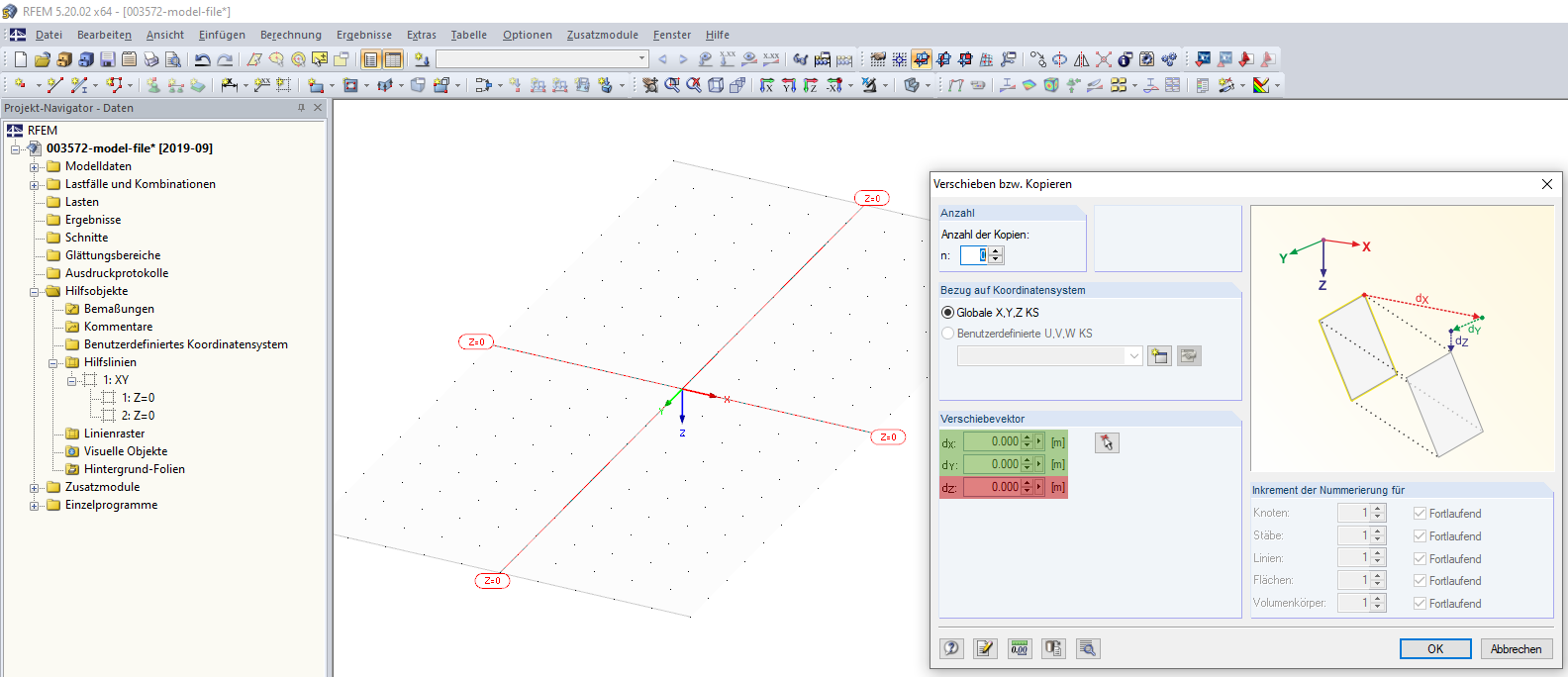The image size is (1568, 677).
Task: Click the Zoom window magnifier icon
Action: click(x=672, y=85)
